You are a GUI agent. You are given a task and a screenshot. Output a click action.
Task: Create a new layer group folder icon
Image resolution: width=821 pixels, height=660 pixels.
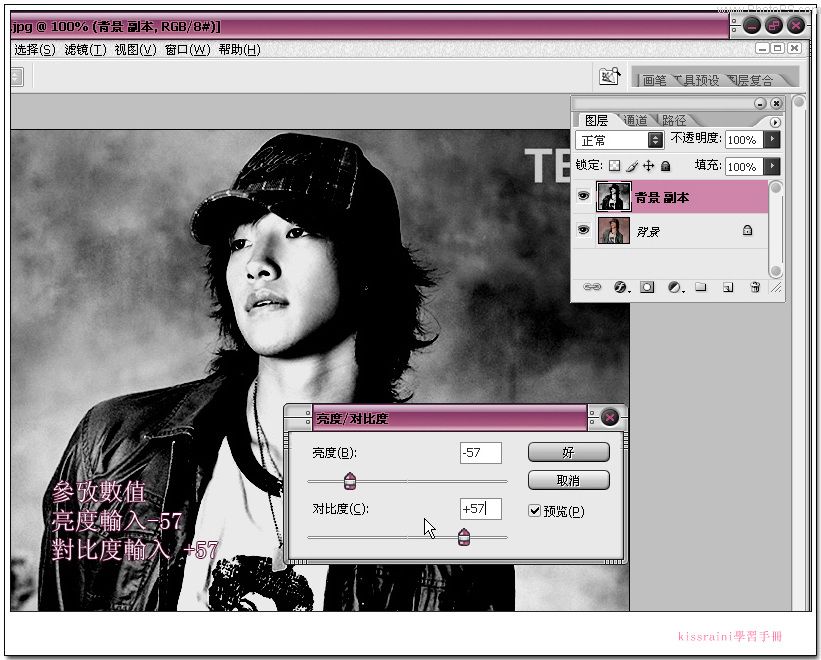coord(701,287)
